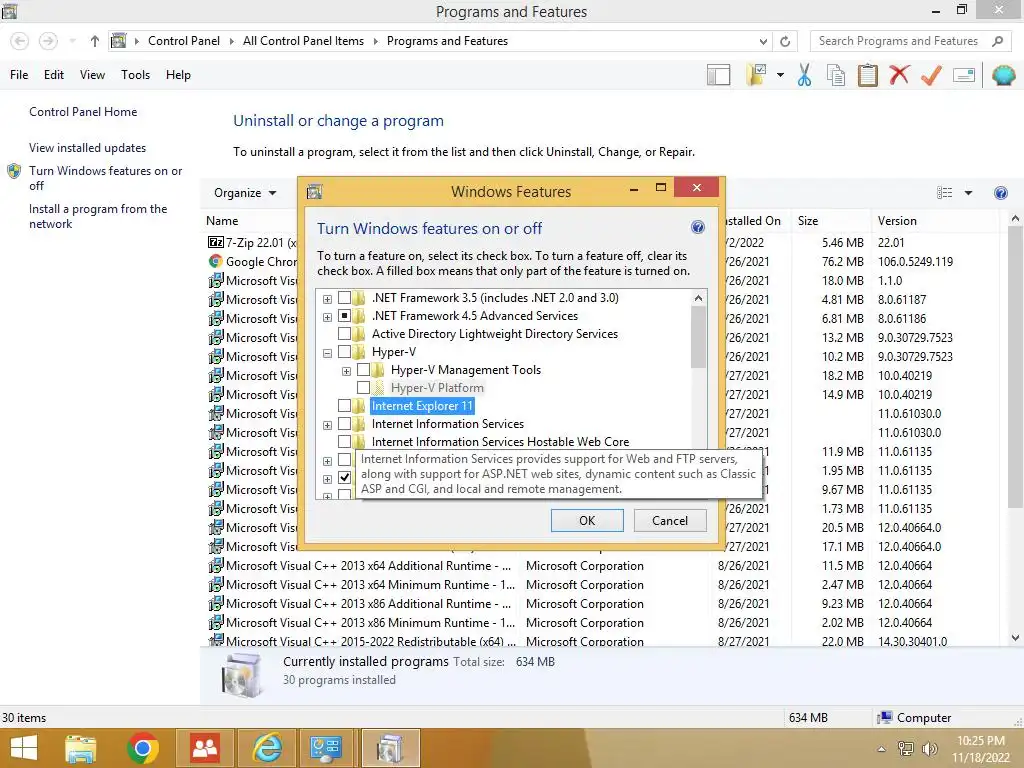
Task: Click the folder options toolbar icon
Action: pyautogui.click(x=756, y=75)
